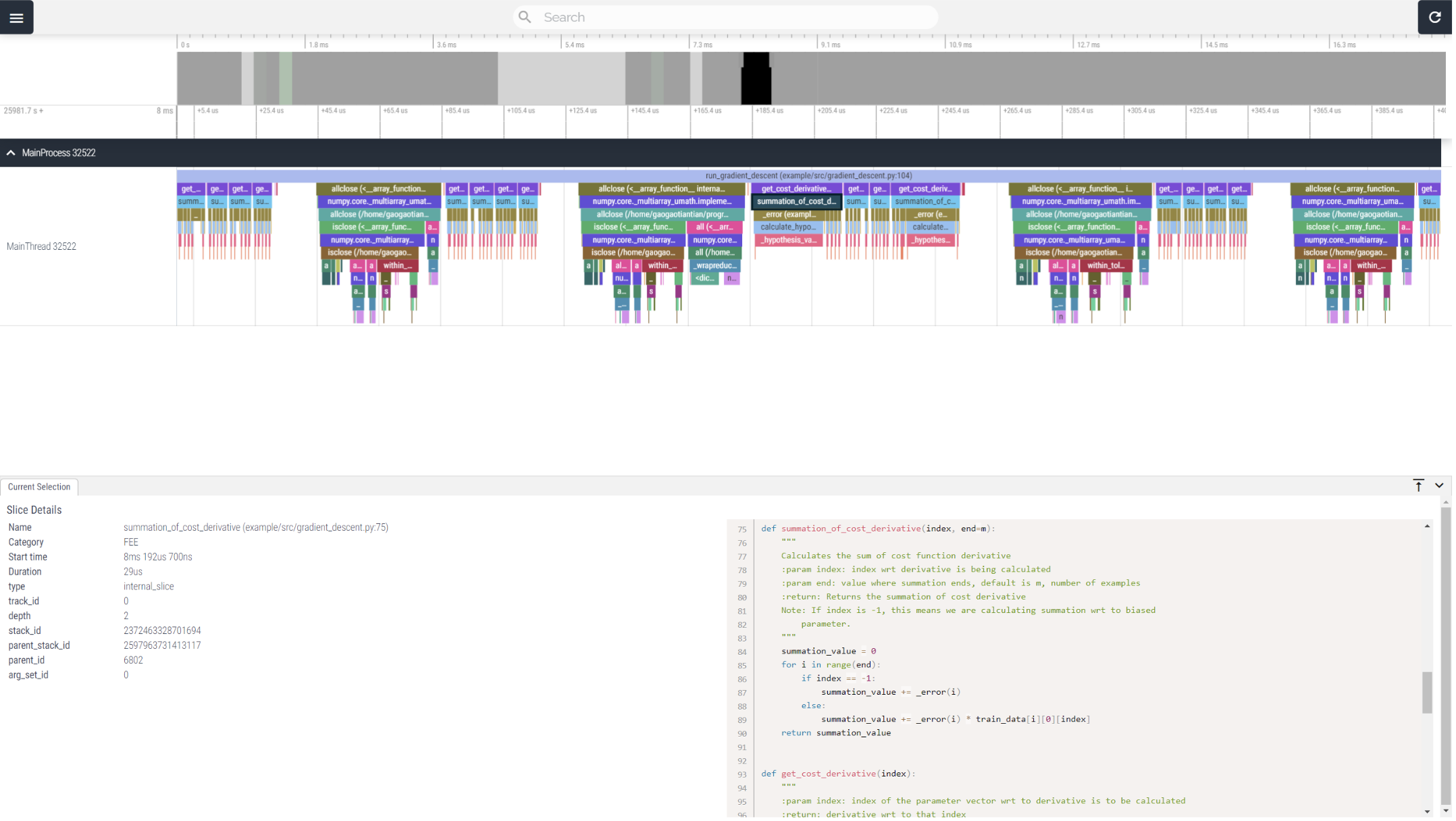
Task: Select the highlighted summation_of_cost_d slice
Action: [x=796, y=201]
